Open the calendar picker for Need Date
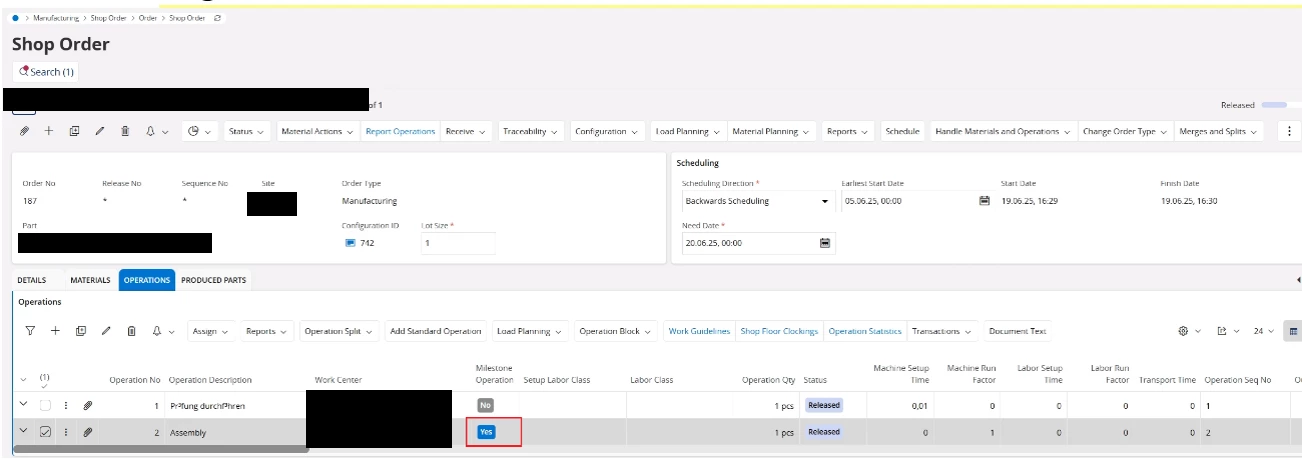The height and width of the screenshot is (459, 1302). 825,243
